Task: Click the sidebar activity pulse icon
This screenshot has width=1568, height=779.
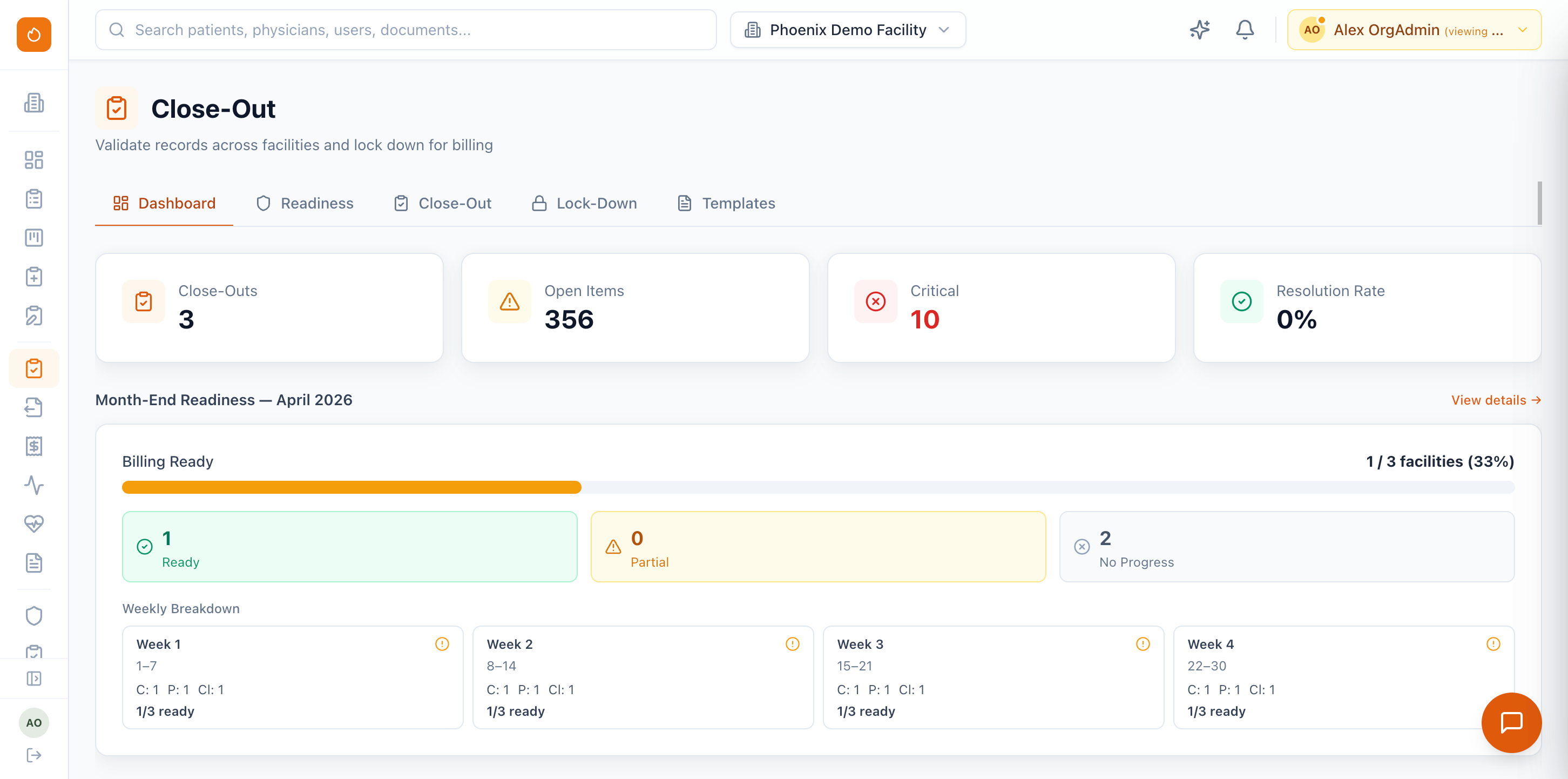Action: tap(34, 485)
